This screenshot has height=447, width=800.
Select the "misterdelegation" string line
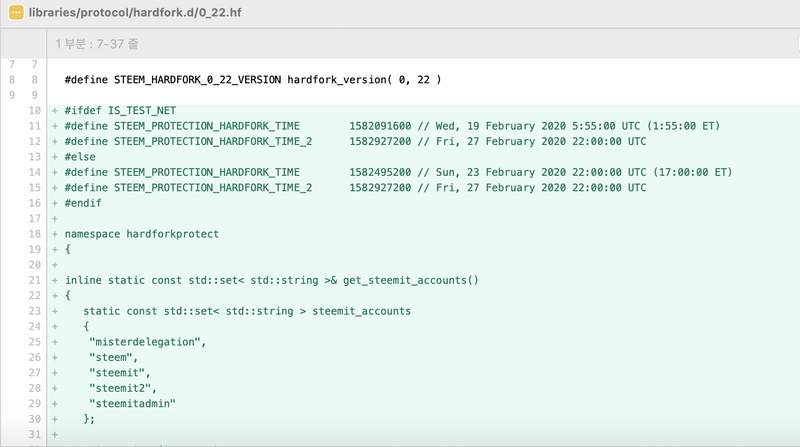[147, 342]
